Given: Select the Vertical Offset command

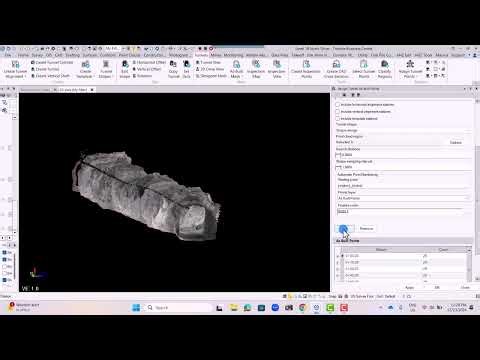Looking at the screenshot, I should [147, 69].
